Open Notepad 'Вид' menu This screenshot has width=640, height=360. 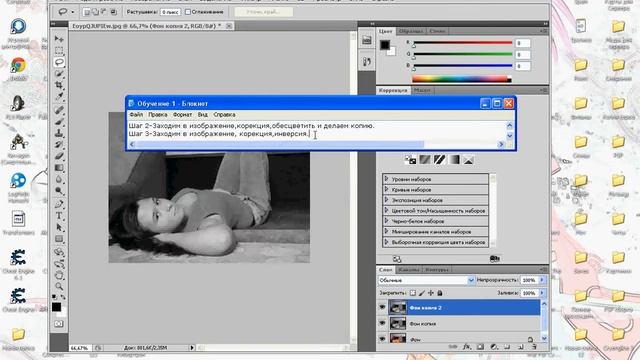(x=202, y=115)
